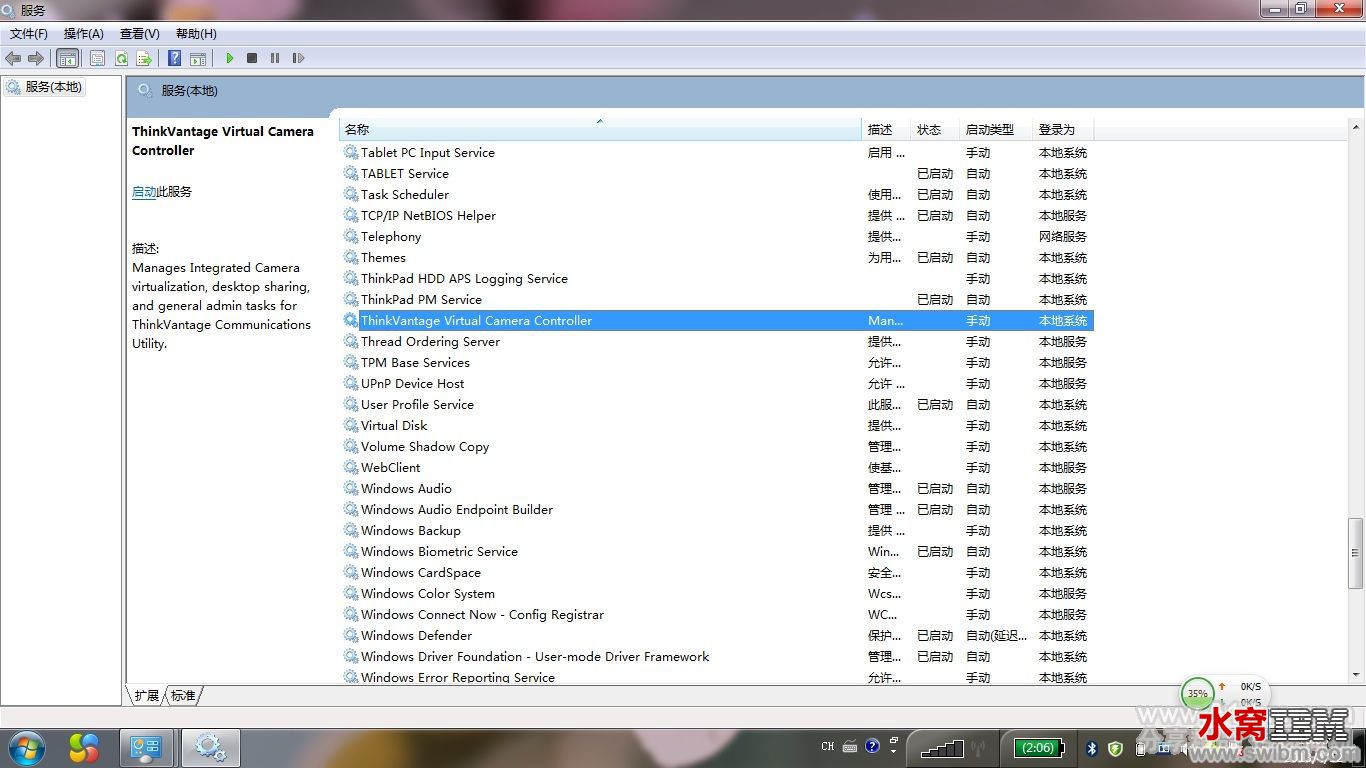Select the TCP/IP NetBIOS Helper service
Viewport: 1366px width, 768px height.
717,216
